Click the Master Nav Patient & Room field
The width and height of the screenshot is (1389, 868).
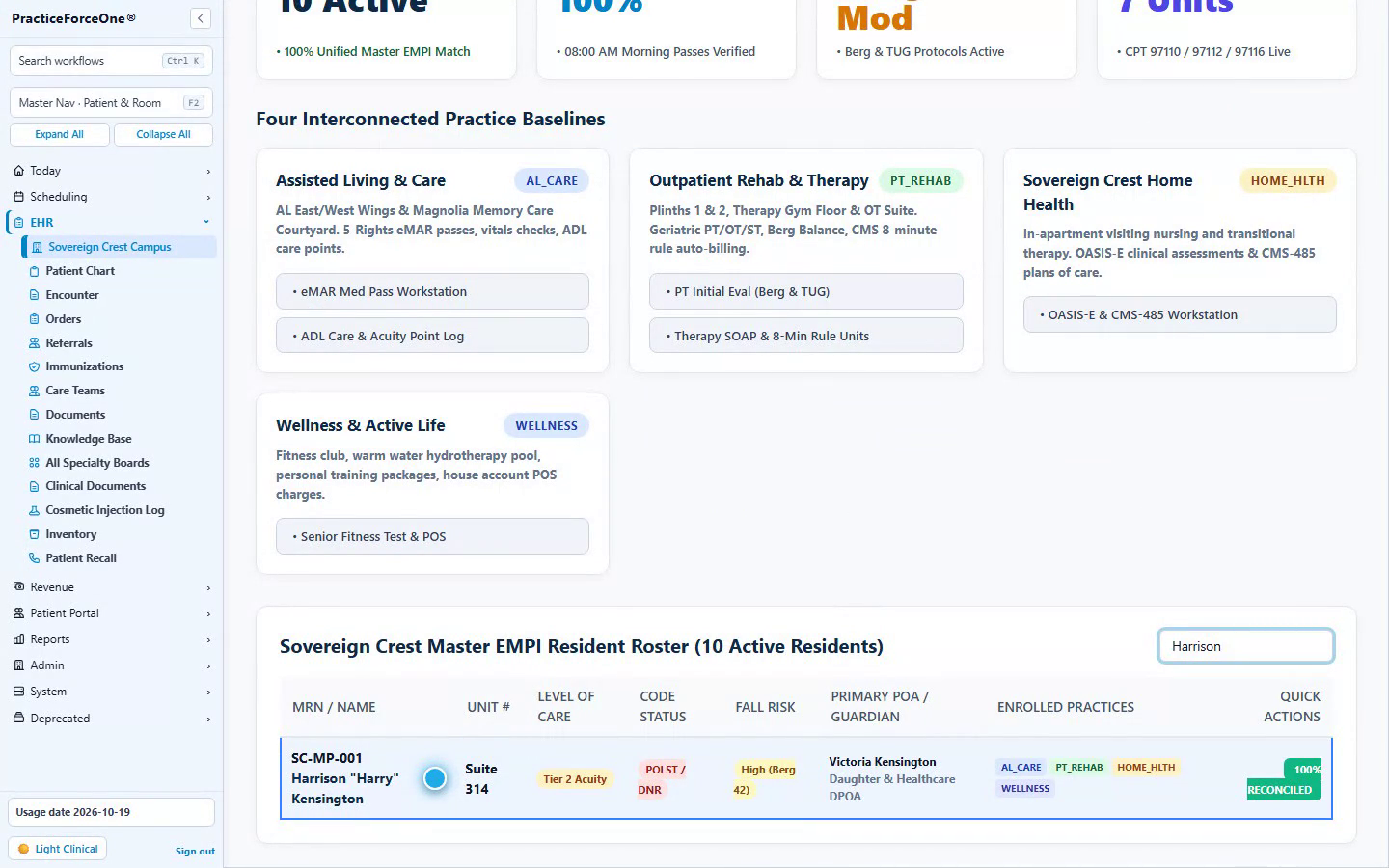111,103
